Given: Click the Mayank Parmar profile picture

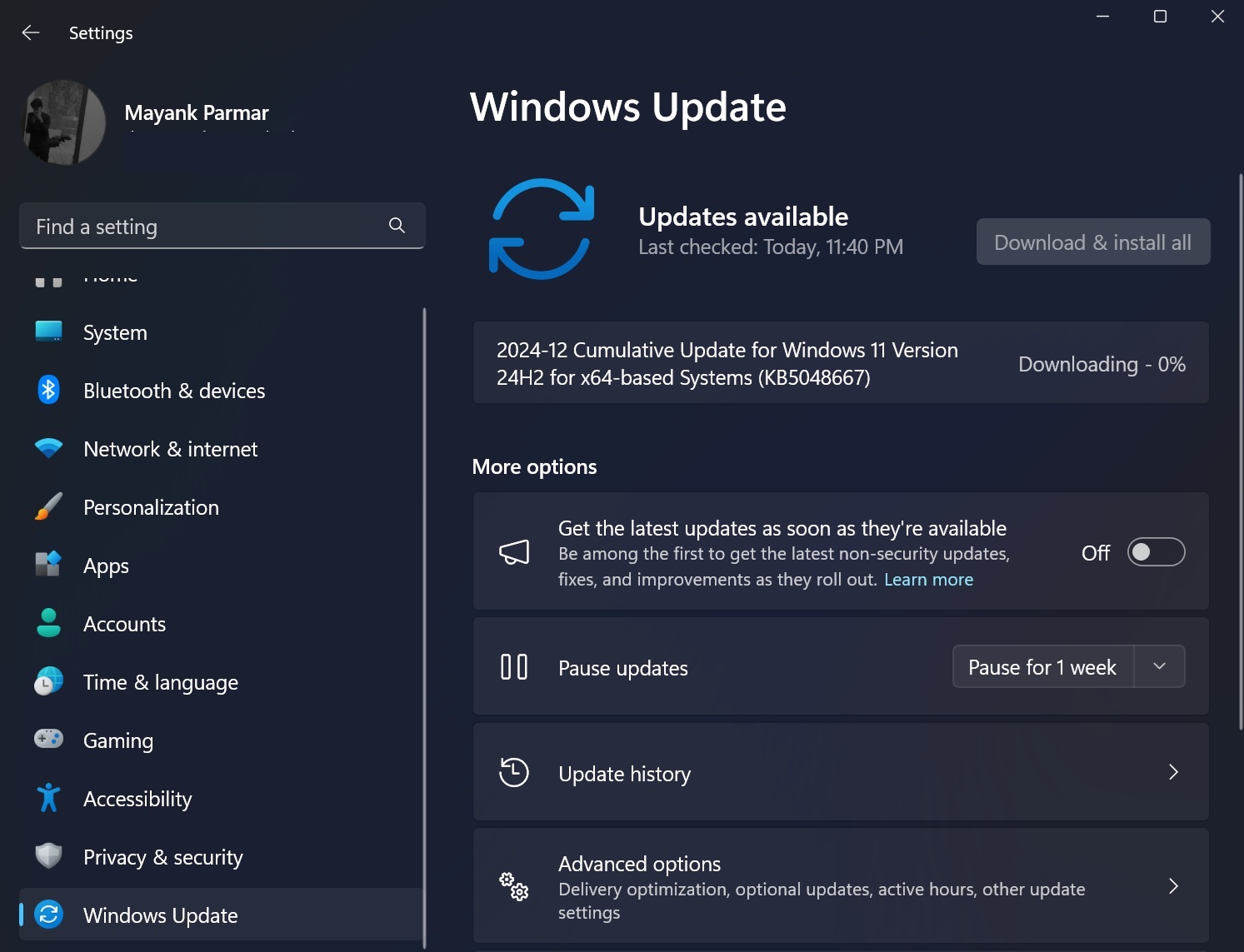Looking at the screenshot, I should coord(62,122).
